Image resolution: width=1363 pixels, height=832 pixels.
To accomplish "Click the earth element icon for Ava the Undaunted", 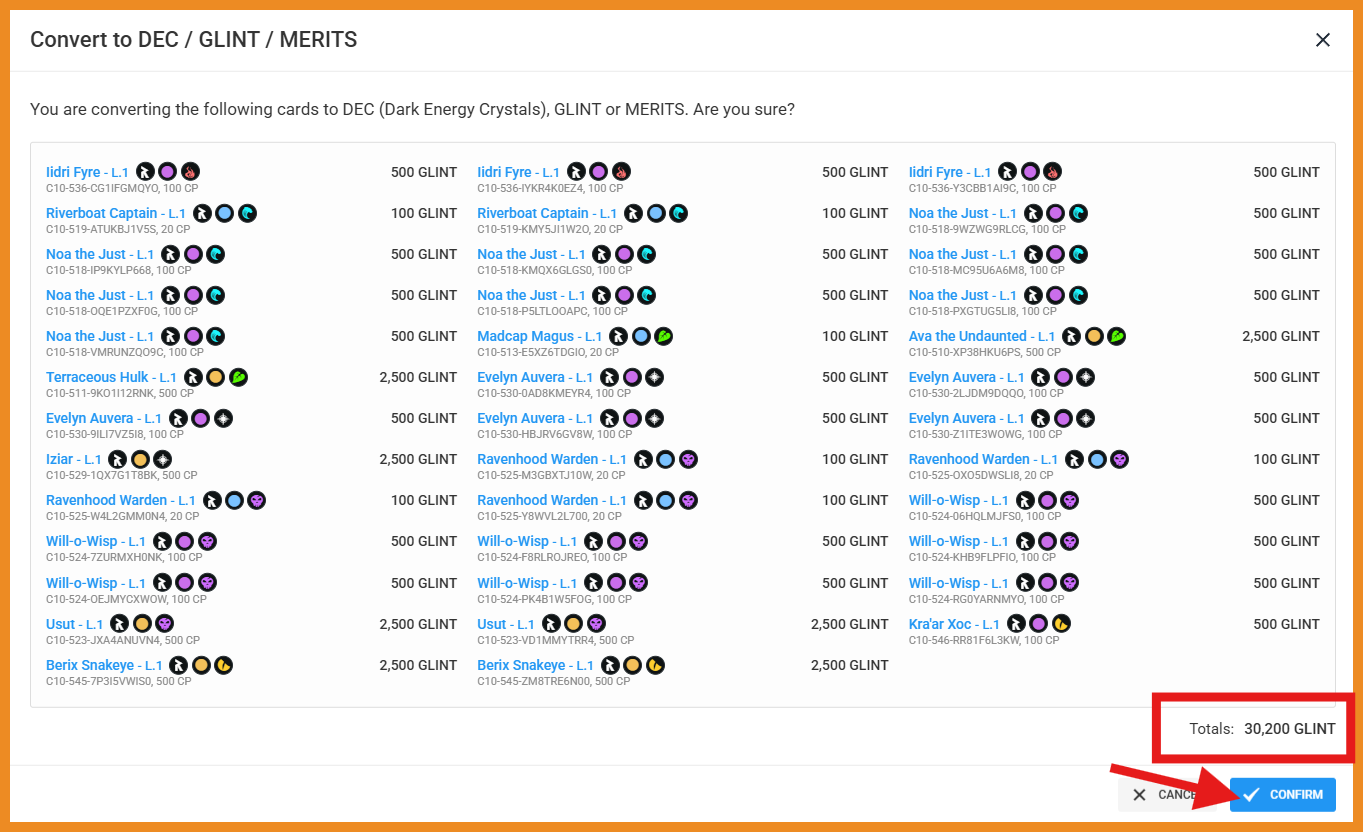I will pos(1116,337).
